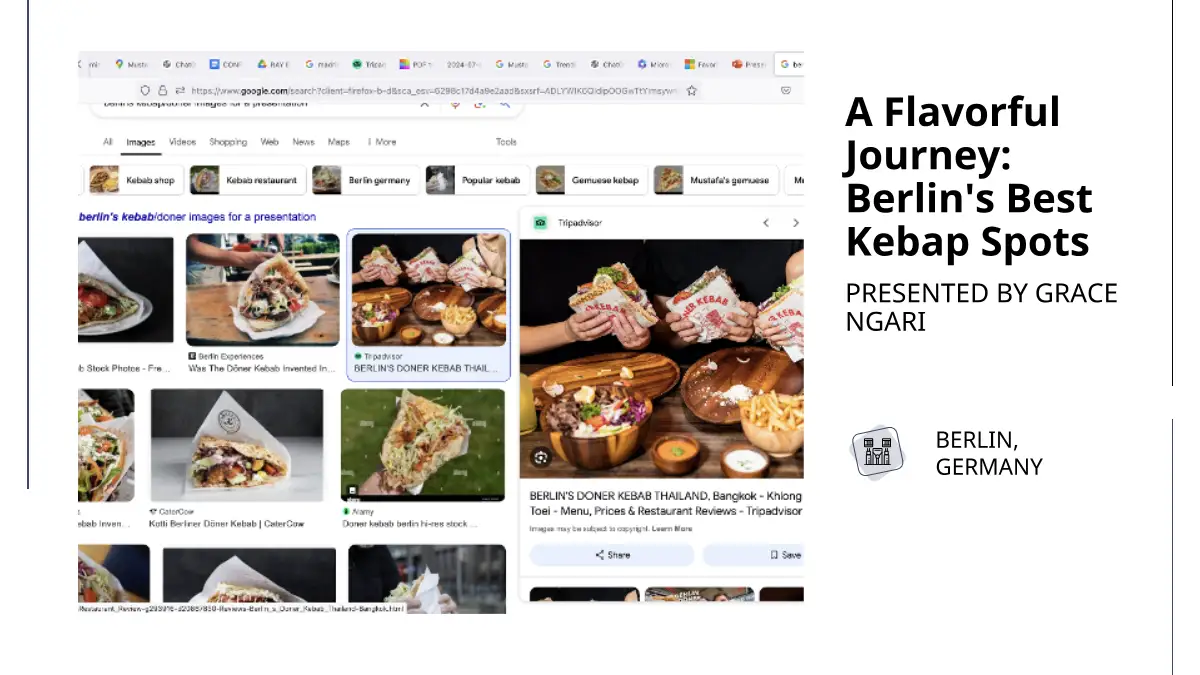Screen dimensions: 1200x675
Task: Open the Maps search tab
Action: (x=339, y=142)
